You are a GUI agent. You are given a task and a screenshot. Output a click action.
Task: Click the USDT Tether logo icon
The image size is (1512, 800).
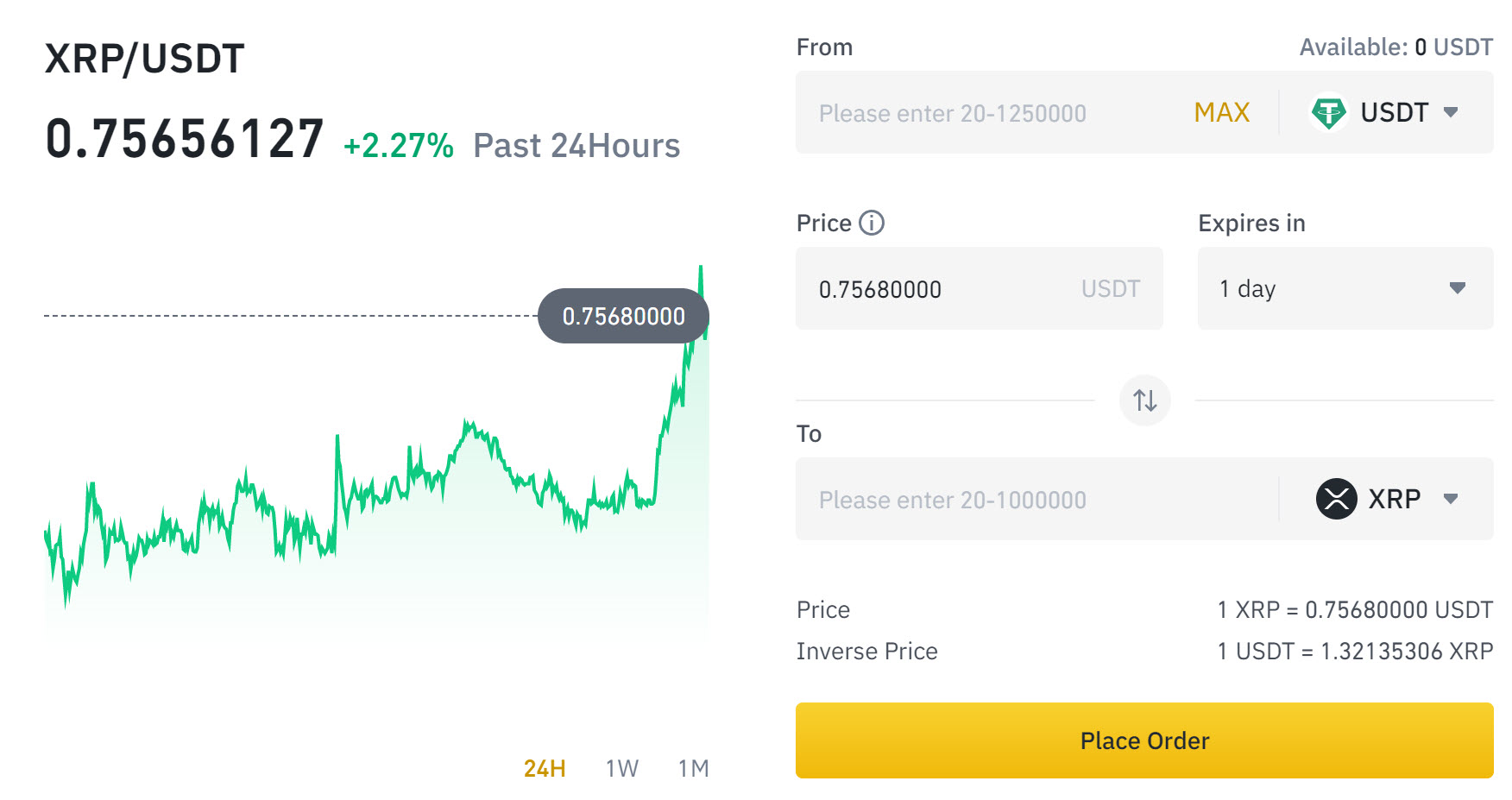click(1329, 112)
